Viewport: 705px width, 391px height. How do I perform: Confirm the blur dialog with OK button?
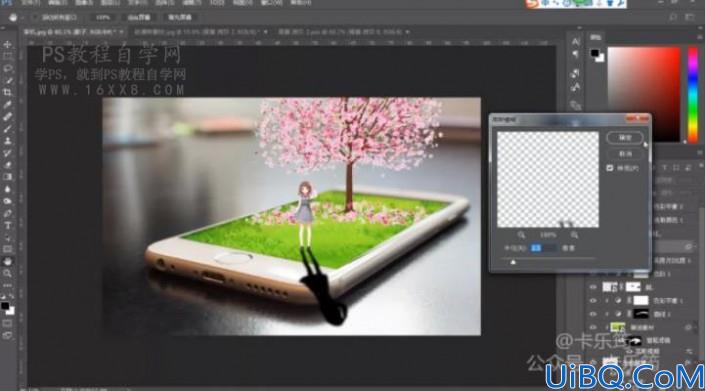click(624, 138)
